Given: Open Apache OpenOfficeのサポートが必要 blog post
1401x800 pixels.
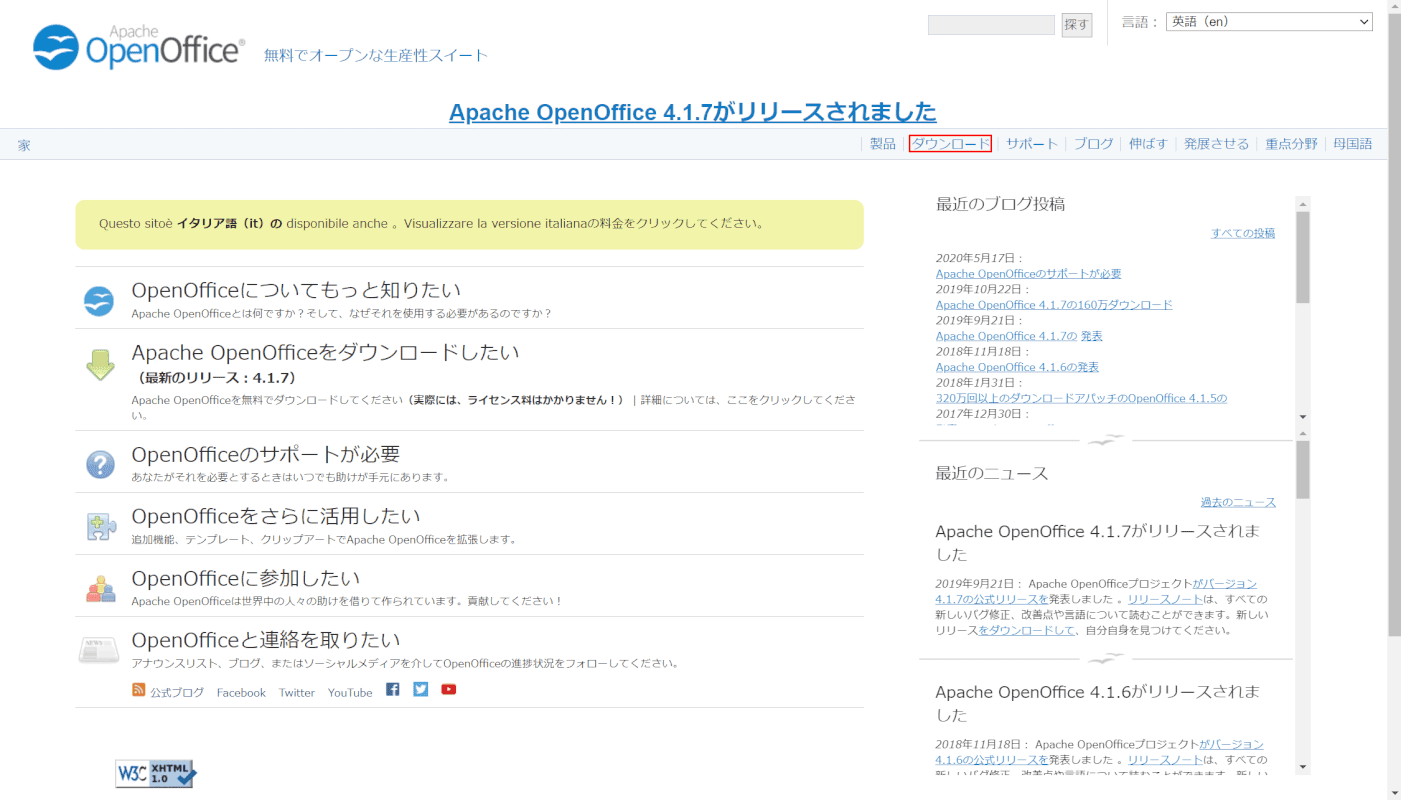Looking at the screenshot, I should click(1028, 274).
